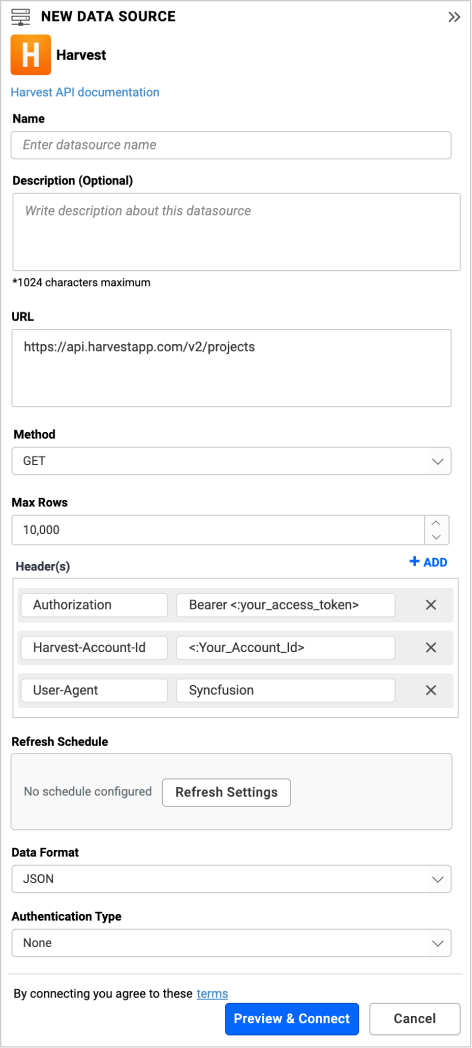Focus the Description text area
Image resolution: width=472 pixels, height=1048 pixels.
[236, 232]
